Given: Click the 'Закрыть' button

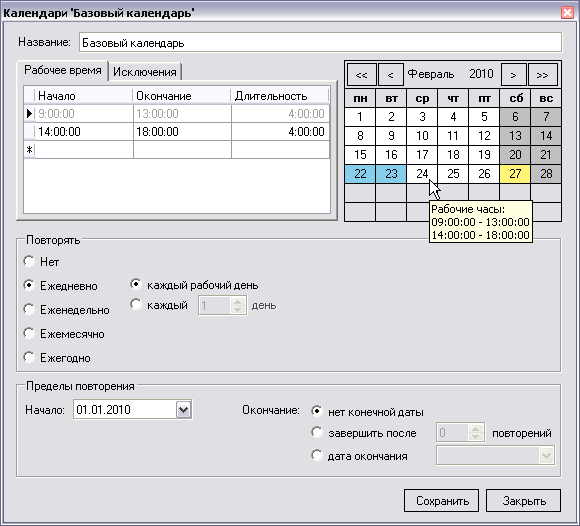Looking at the screenshot, I should [x=523, y=501].
